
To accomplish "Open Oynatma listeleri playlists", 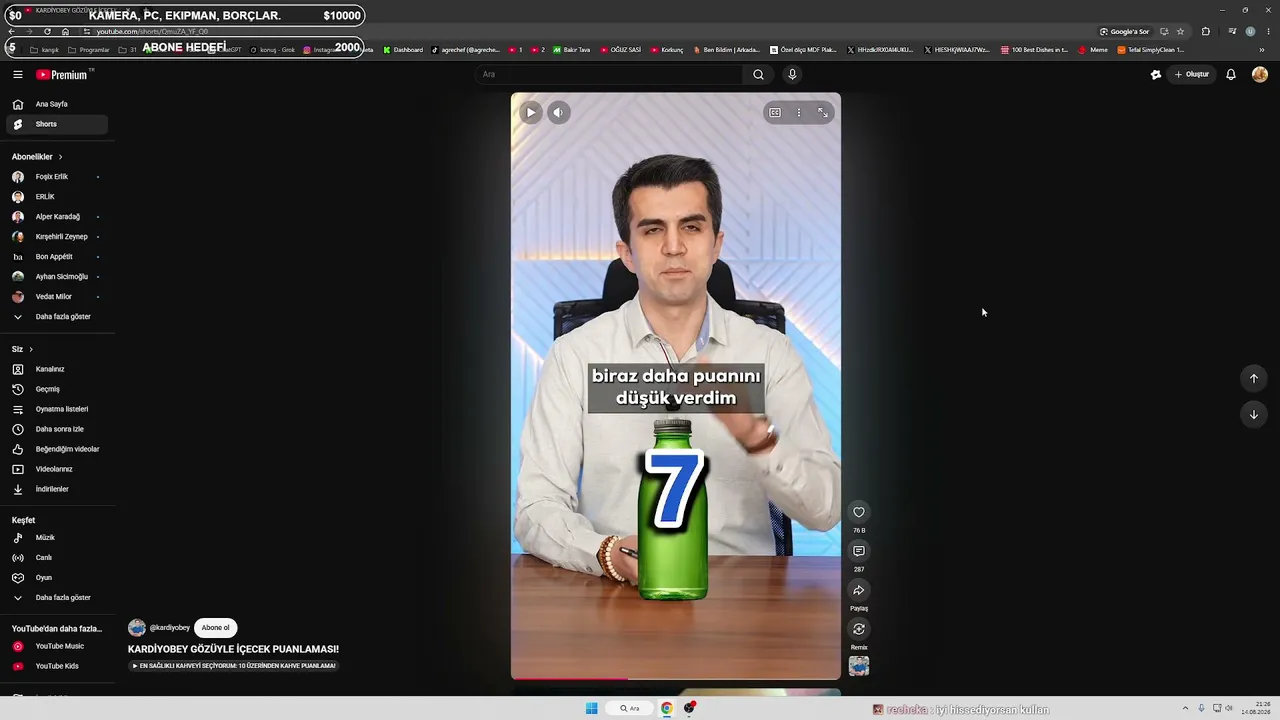I will [x=57, y=409].
